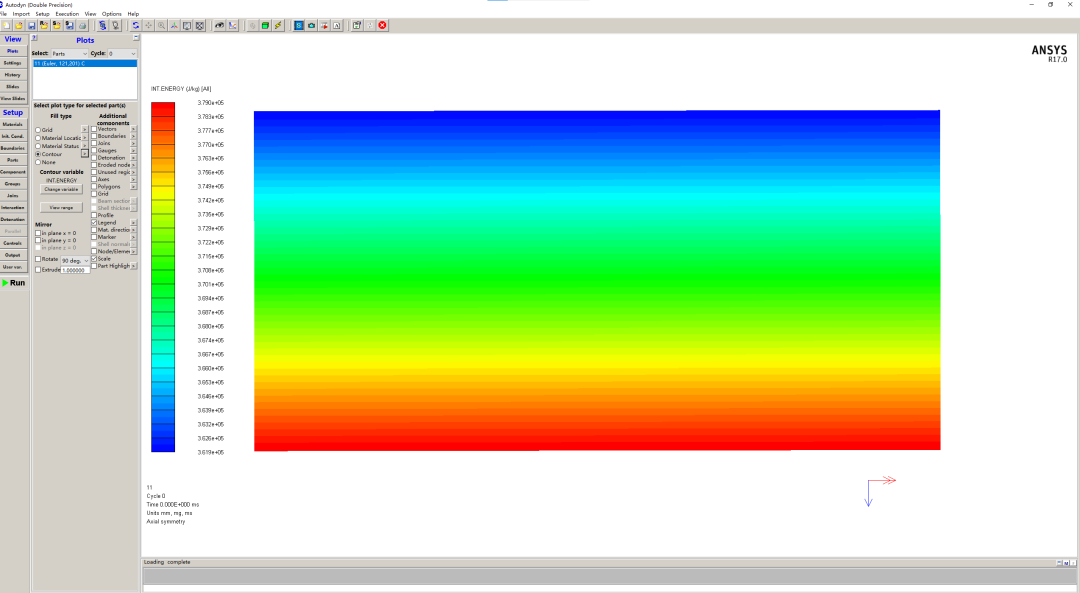Click the camera capture image icon
Image resolution: width=1080 pixels, height=593 pixels.
[311, 25]
